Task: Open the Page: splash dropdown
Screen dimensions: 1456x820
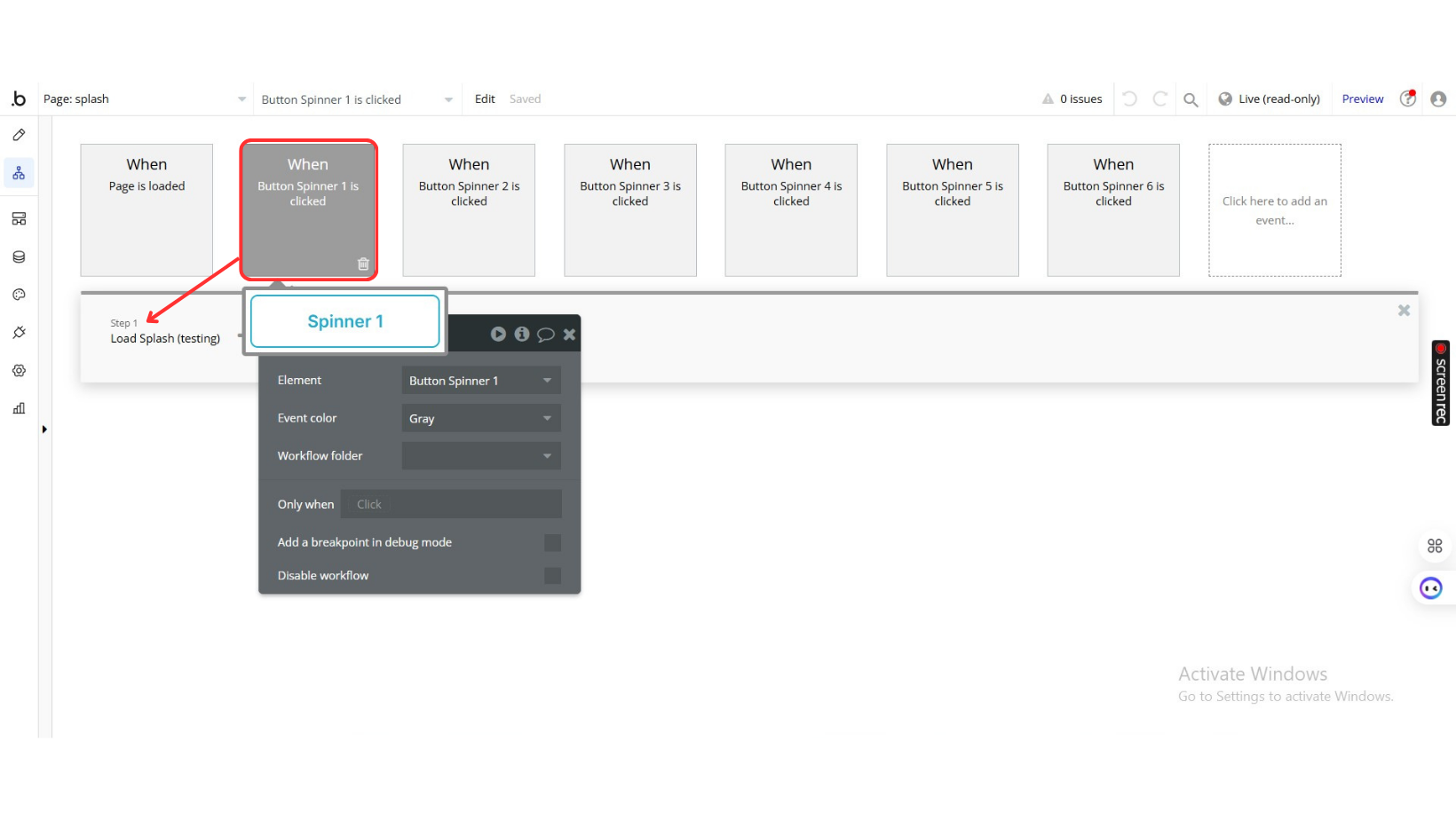Action: [x=145, y=99]
